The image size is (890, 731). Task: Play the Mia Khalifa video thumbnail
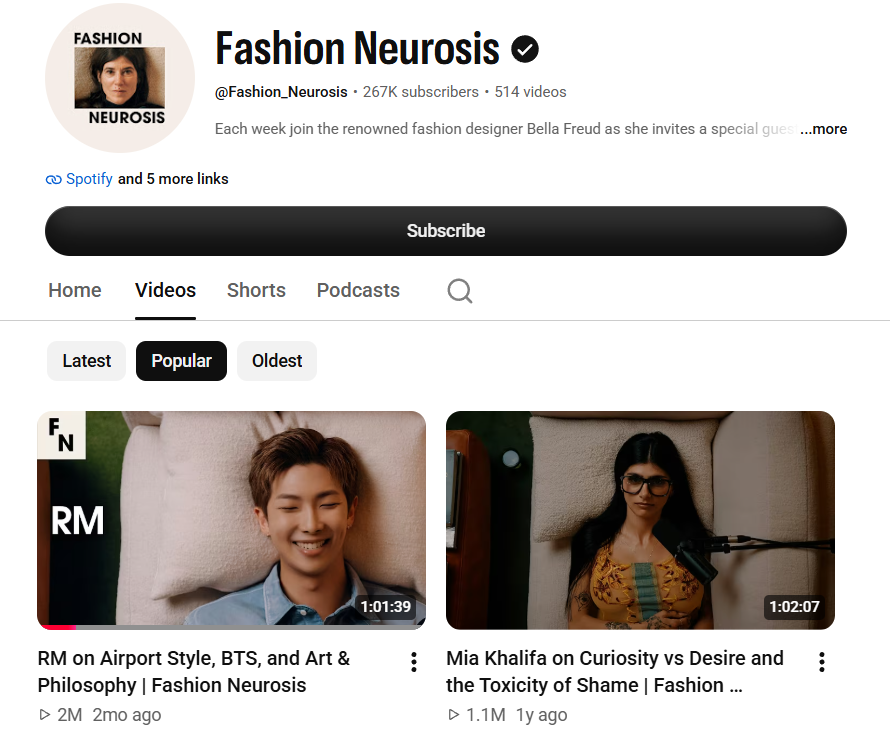tap(640, 520)
